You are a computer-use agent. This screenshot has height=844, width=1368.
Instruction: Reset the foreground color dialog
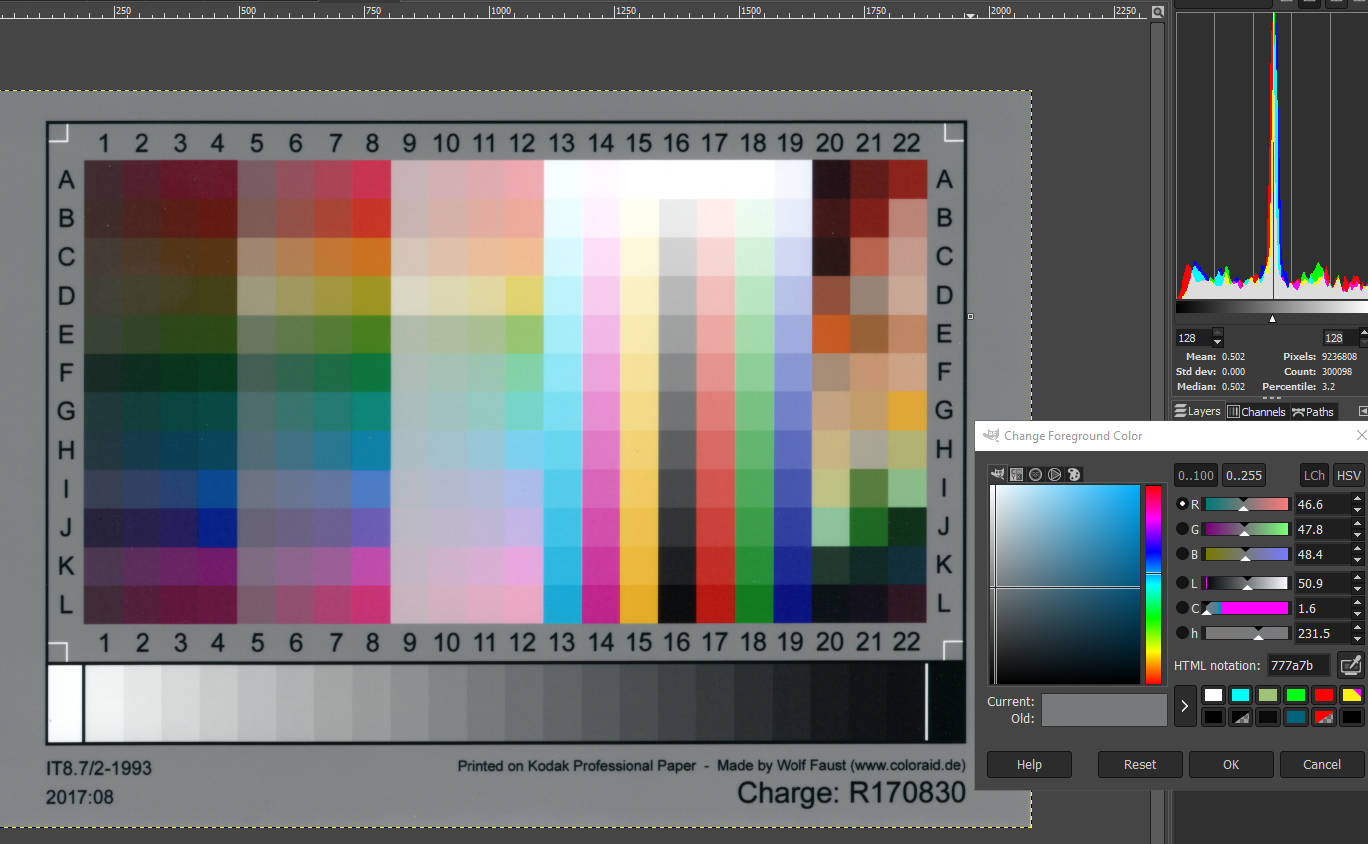pos(1139,764)
